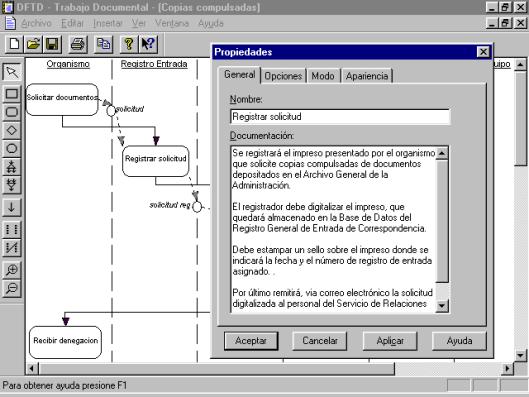Screen dimensions: 529x397
Task: Select the downward merge arrows tool
Action: tap(12, 185)
